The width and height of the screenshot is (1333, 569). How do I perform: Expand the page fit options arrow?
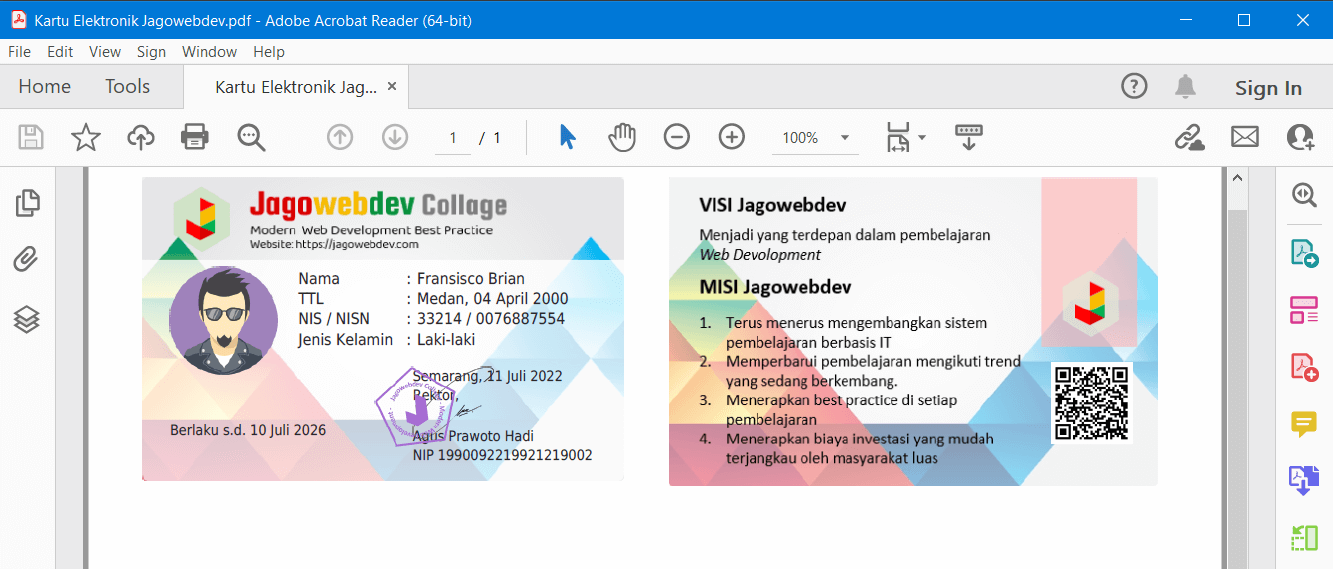pos(922,137)
